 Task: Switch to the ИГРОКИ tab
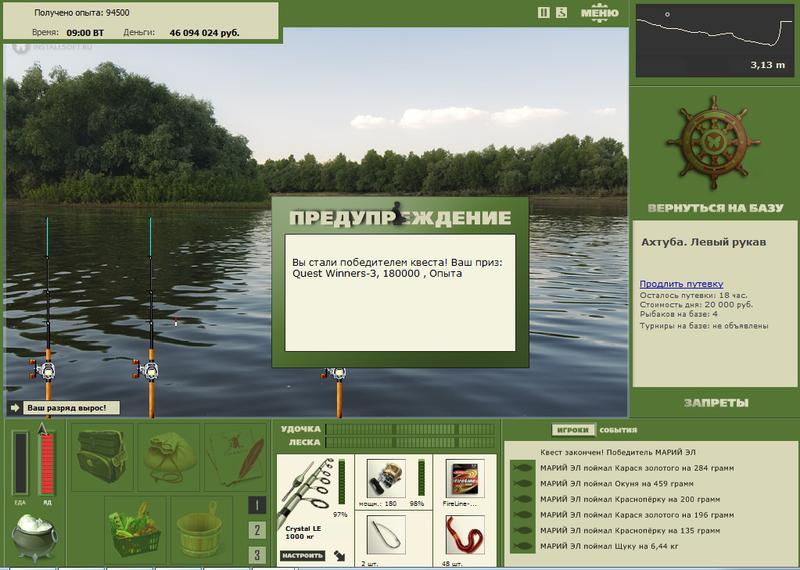click(573, 430)
